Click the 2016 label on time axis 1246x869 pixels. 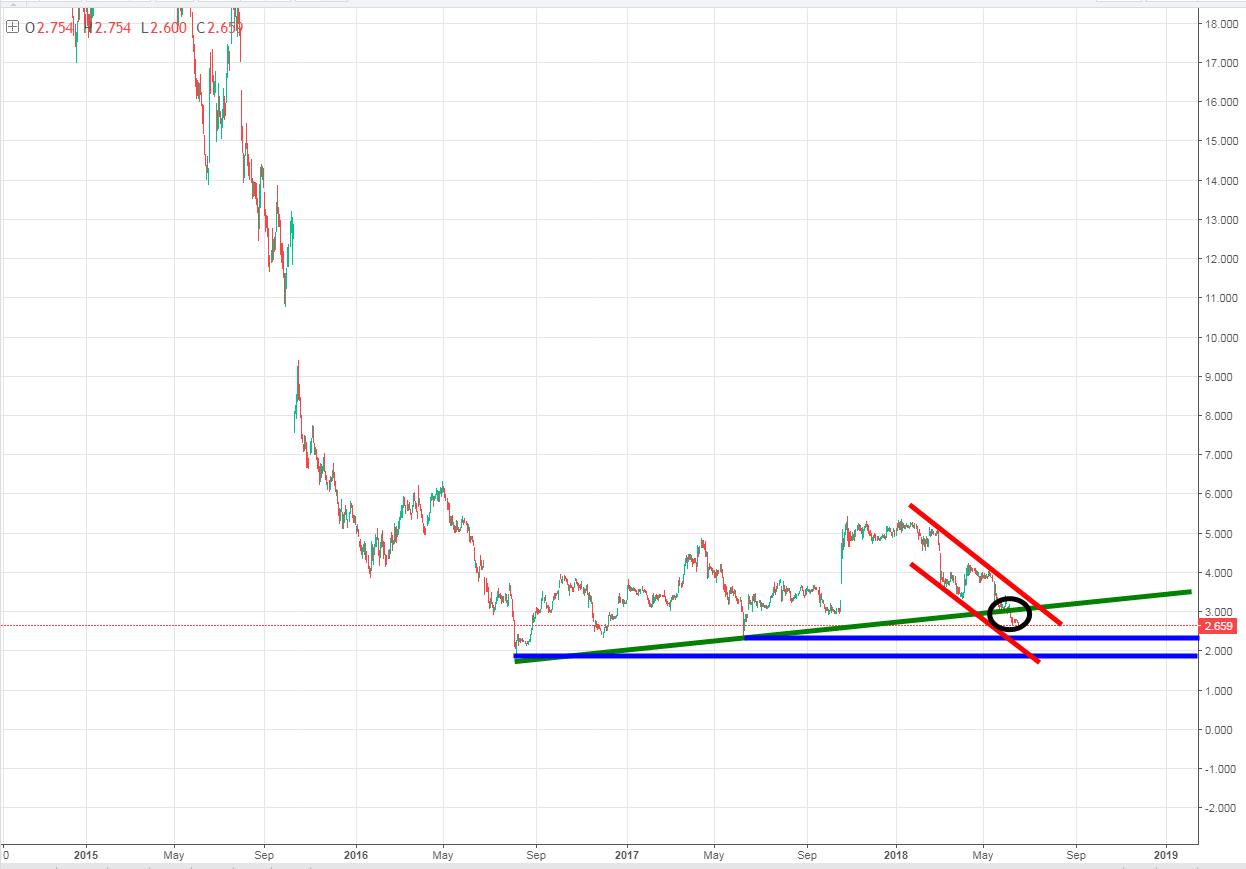[x=355, y=855]
